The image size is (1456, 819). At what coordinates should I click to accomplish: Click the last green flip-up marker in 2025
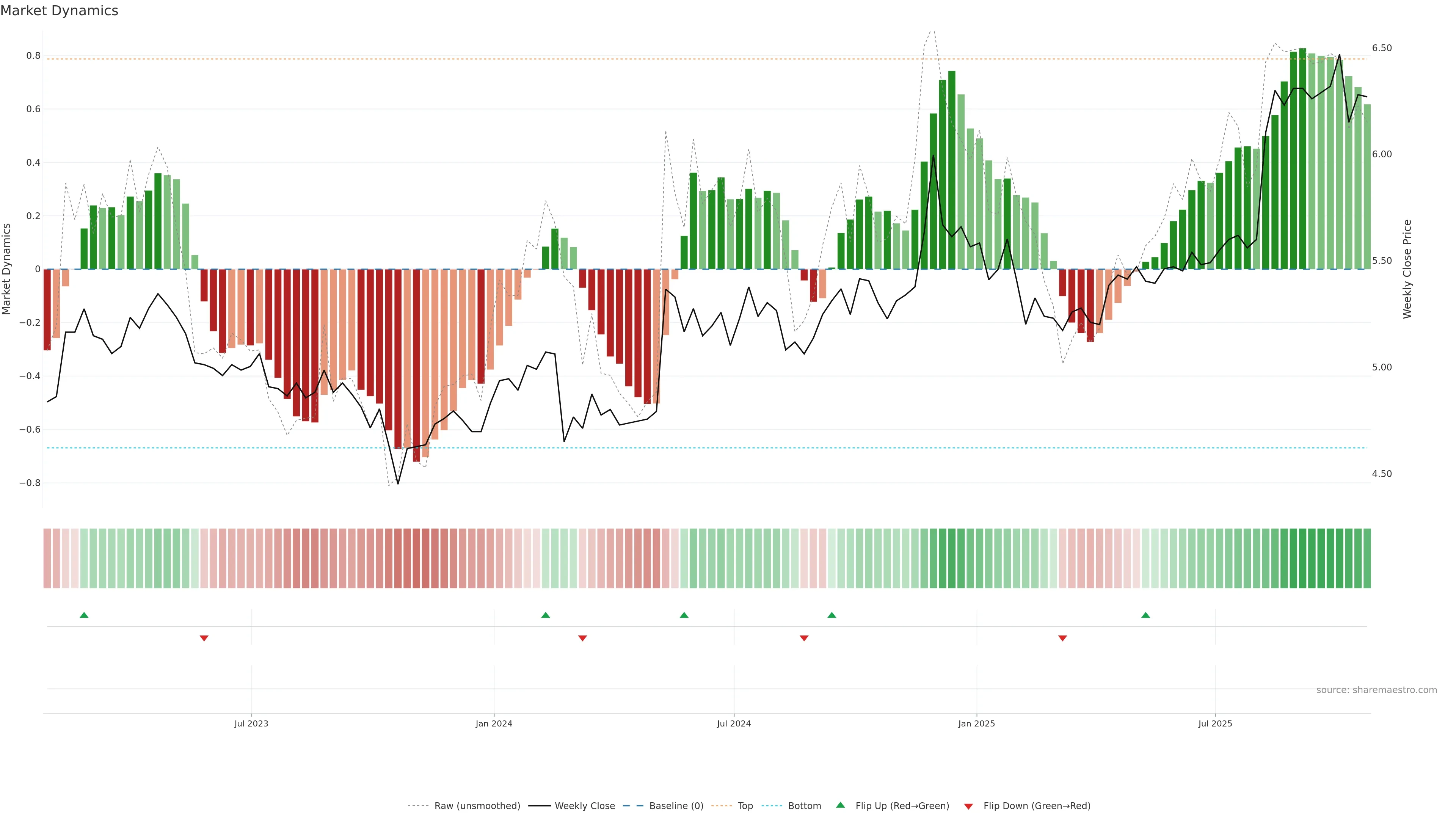[1146, 615]
